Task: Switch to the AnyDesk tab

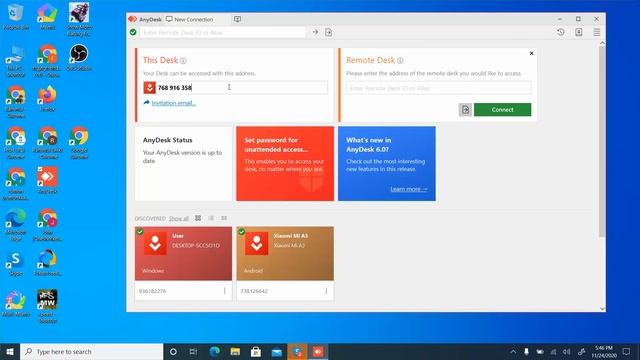Action: pyautogui.click(x=145, y=19)
